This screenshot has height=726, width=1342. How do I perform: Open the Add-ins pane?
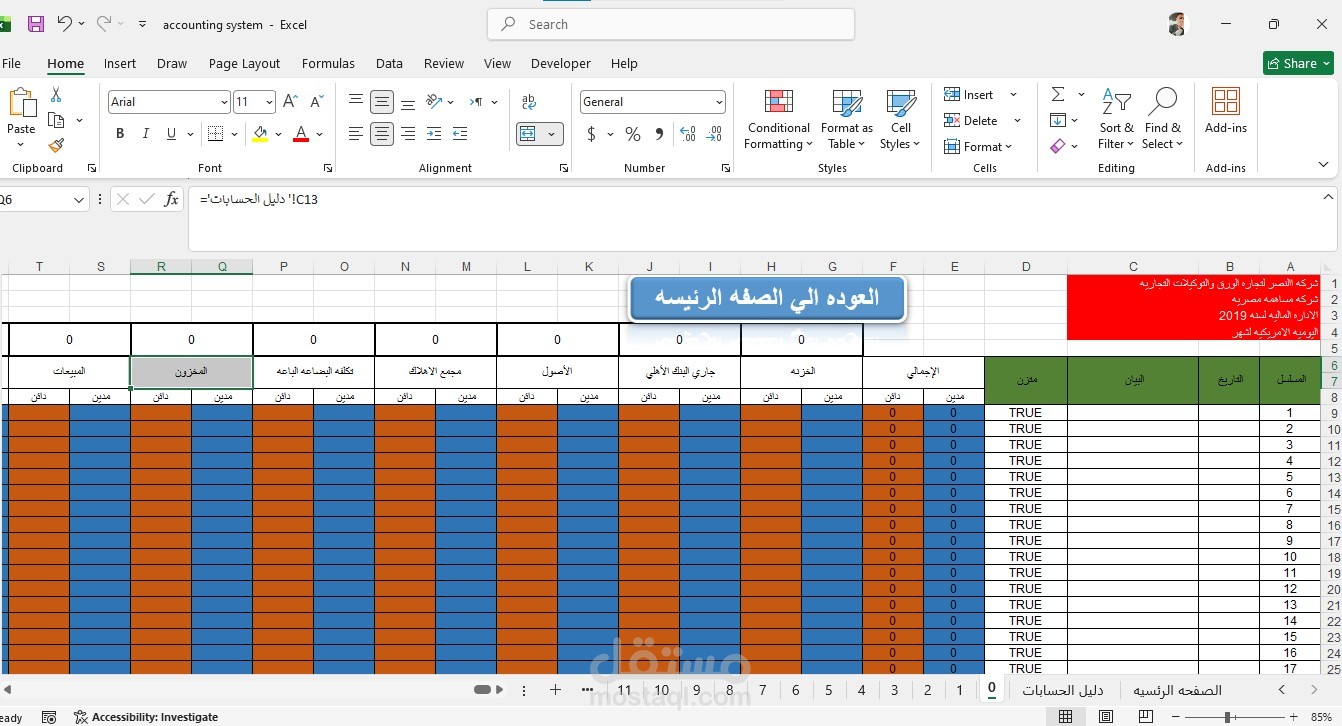point(1226,111)
